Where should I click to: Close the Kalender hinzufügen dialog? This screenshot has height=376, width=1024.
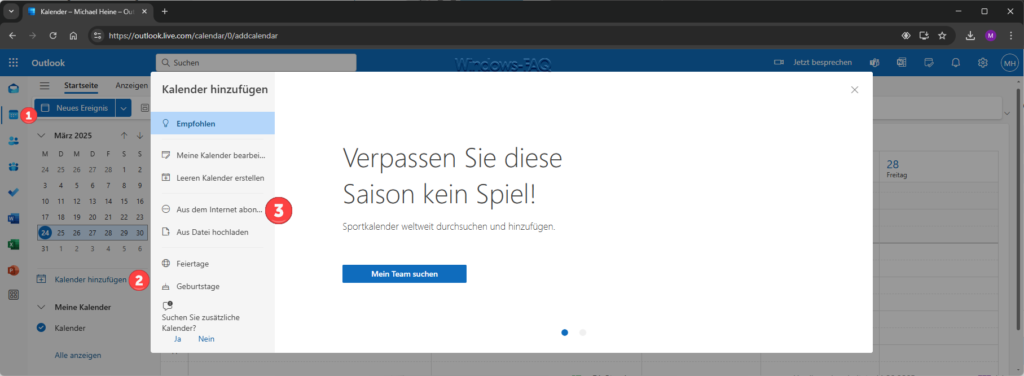click(x=854, y=90)
